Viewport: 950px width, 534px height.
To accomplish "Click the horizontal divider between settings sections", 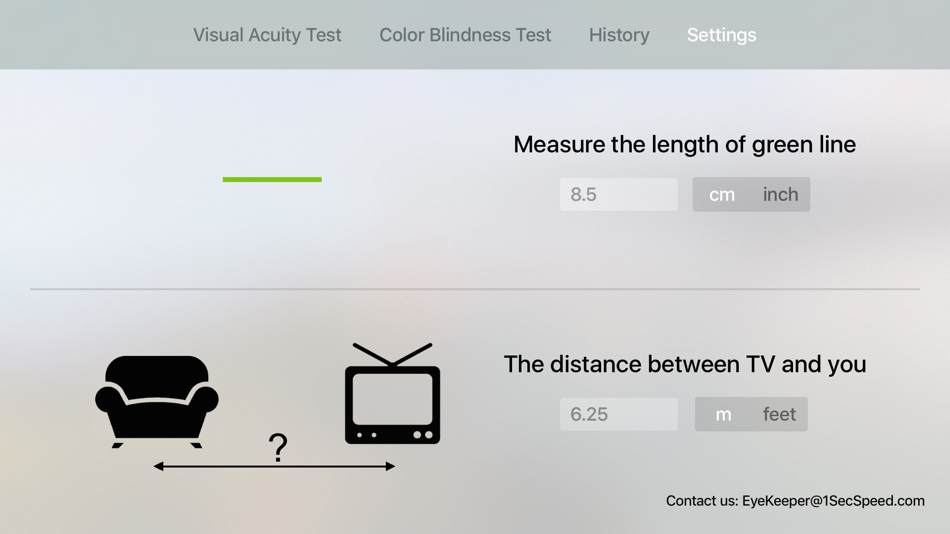I will (x=475, y=289).
